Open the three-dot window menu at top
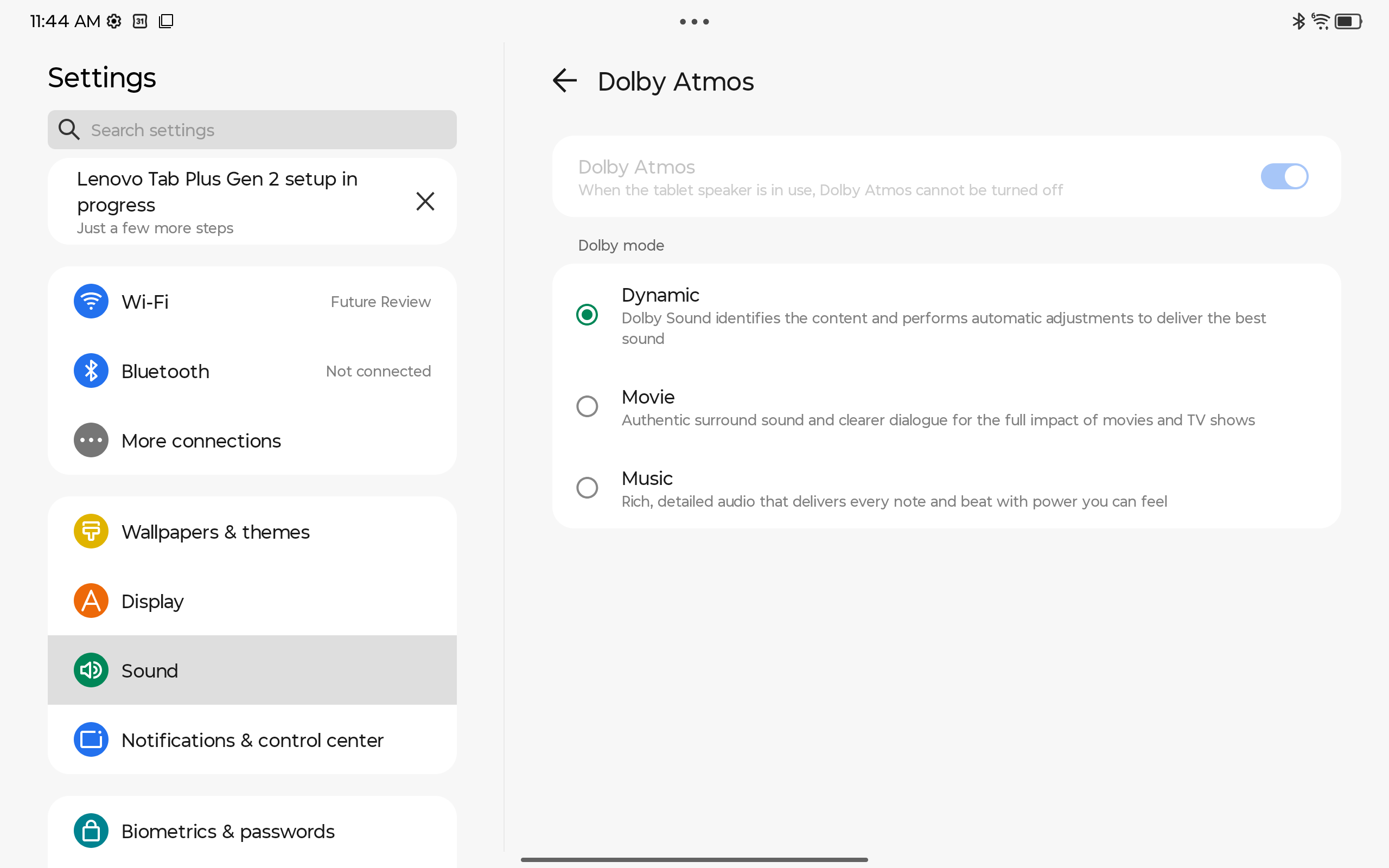1389x868 pixels. point(694,22)
